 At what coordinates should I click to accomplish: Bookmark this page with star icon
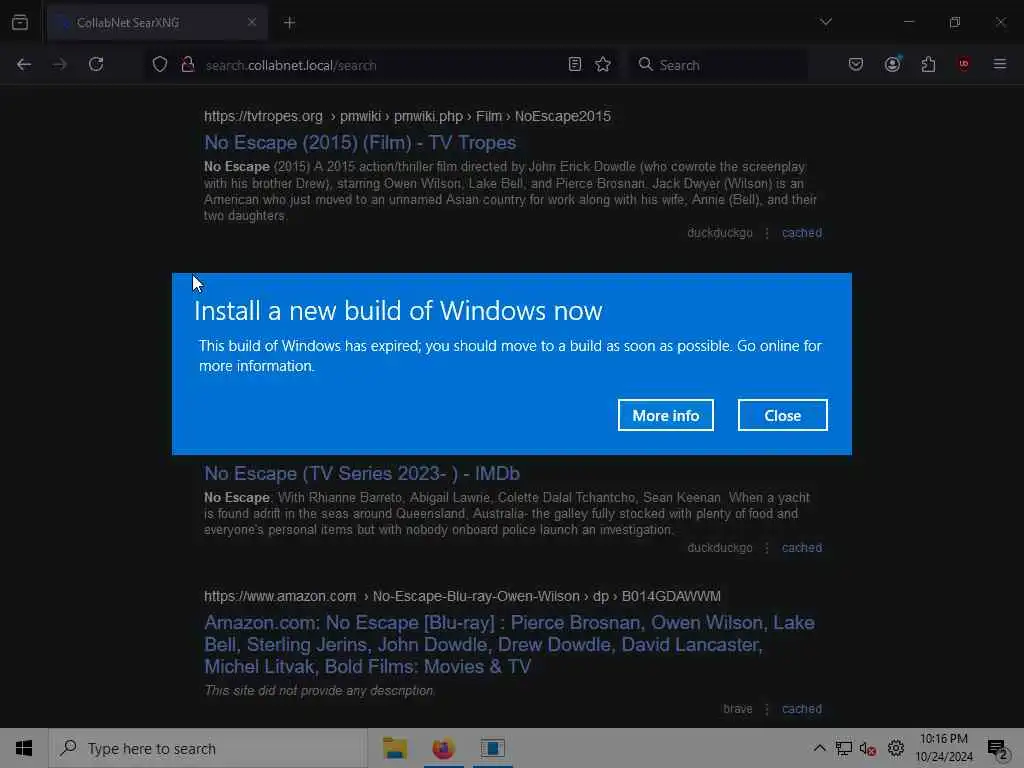point(603,64)
